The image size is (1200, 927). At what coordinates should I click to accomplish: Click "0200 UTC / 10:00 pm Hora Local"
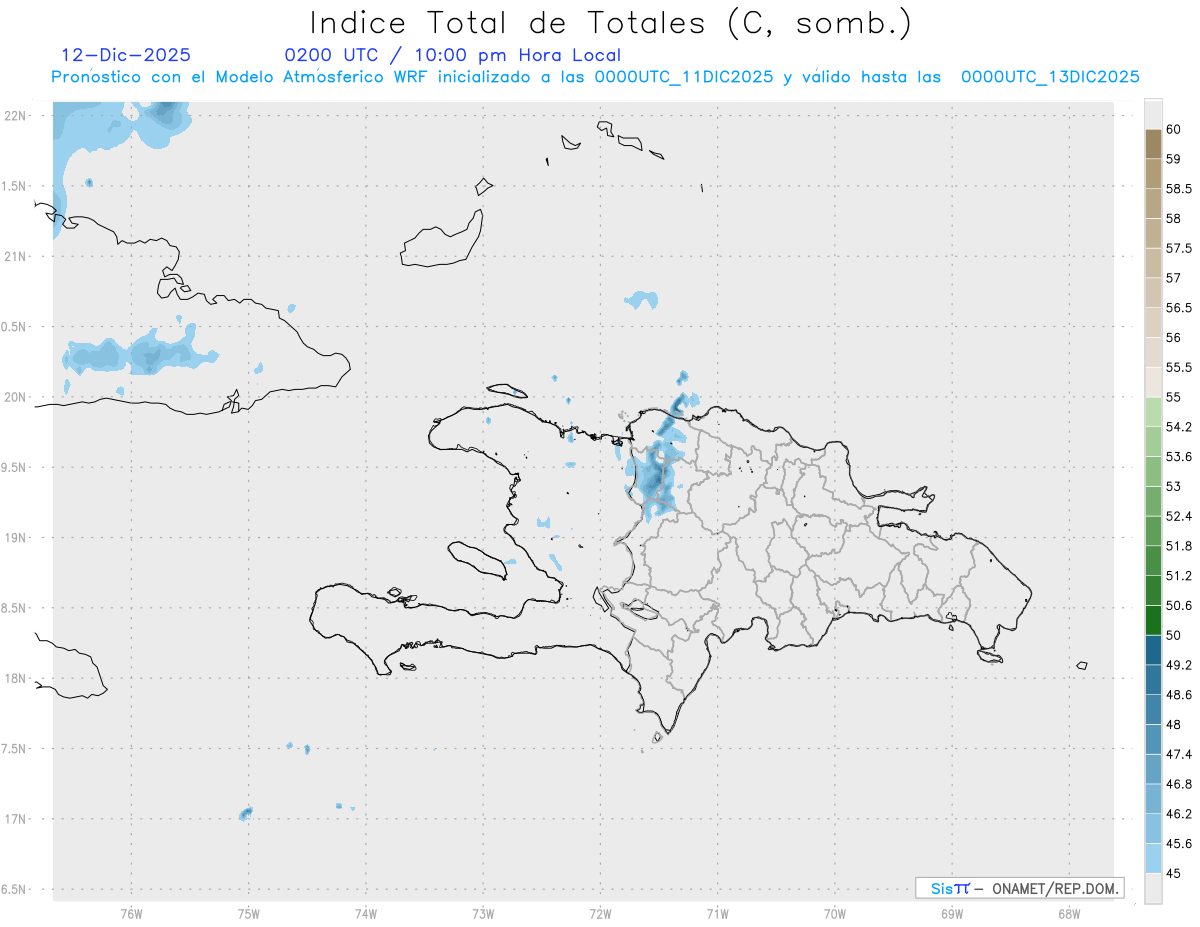click(453, 55)
